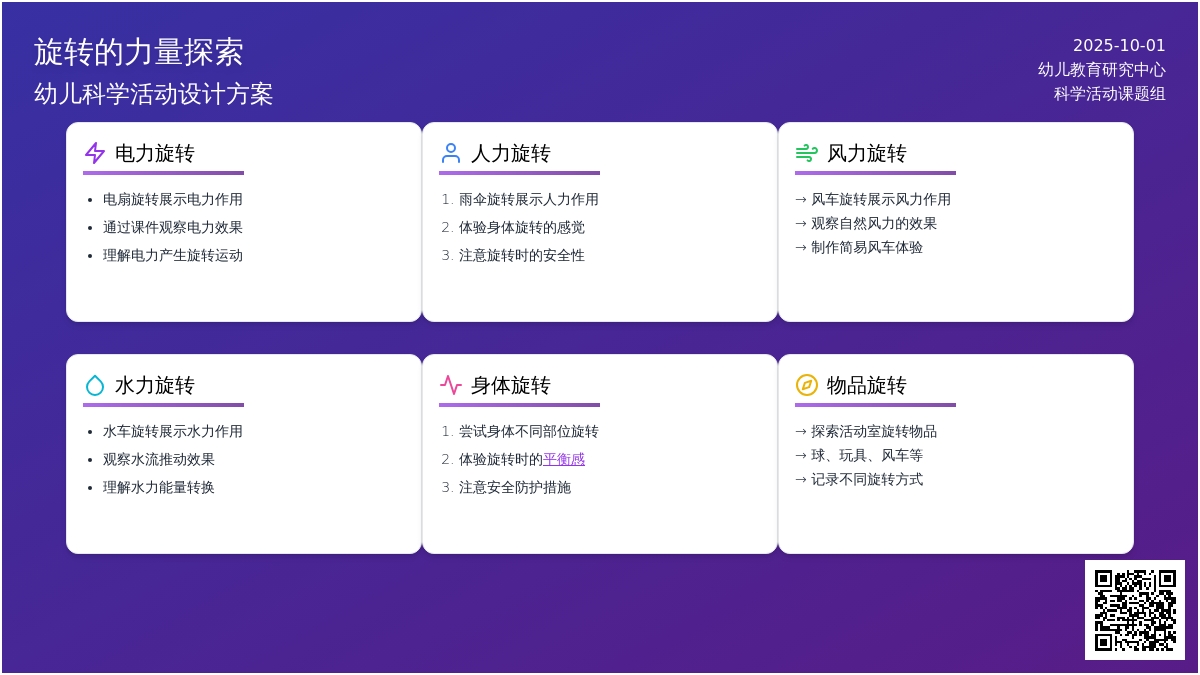Image resolution: width=1200 pixels, height=675 pixels.
Task: Select the 风力旋转 card heading
Action: pyautogui.click(x=867, y=154)
